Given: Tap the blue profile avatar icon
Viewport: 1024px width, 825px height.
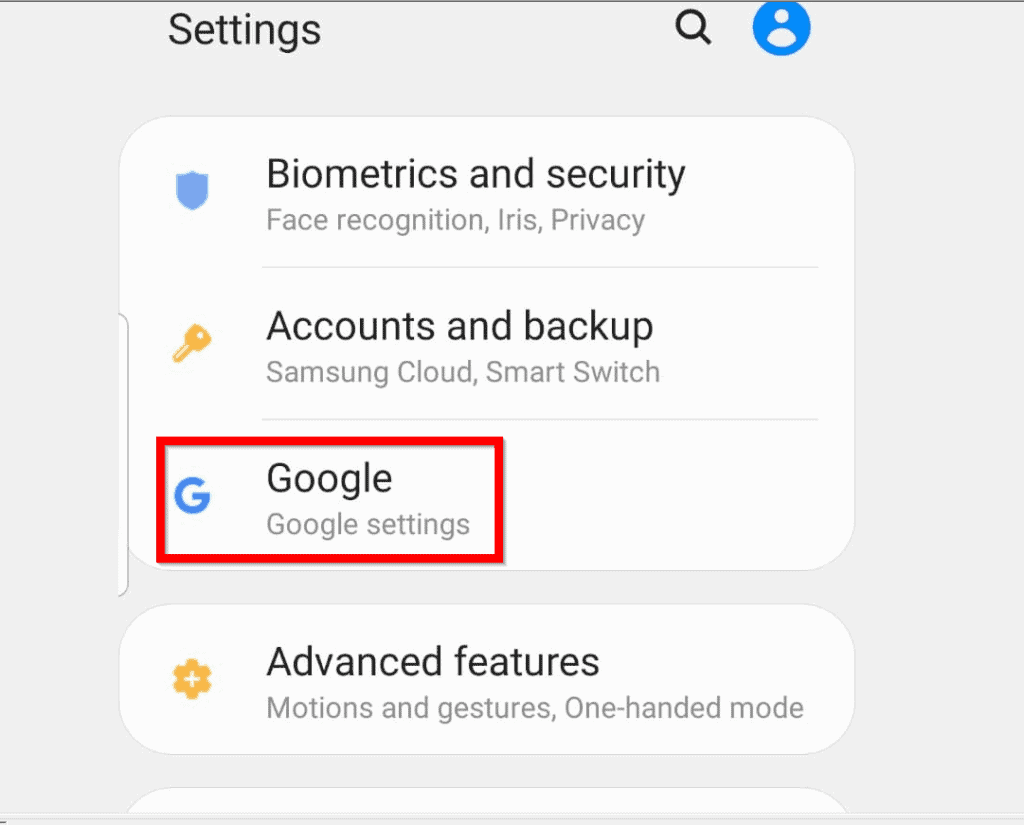Looking at the screenshot, I should coord(781,27).
